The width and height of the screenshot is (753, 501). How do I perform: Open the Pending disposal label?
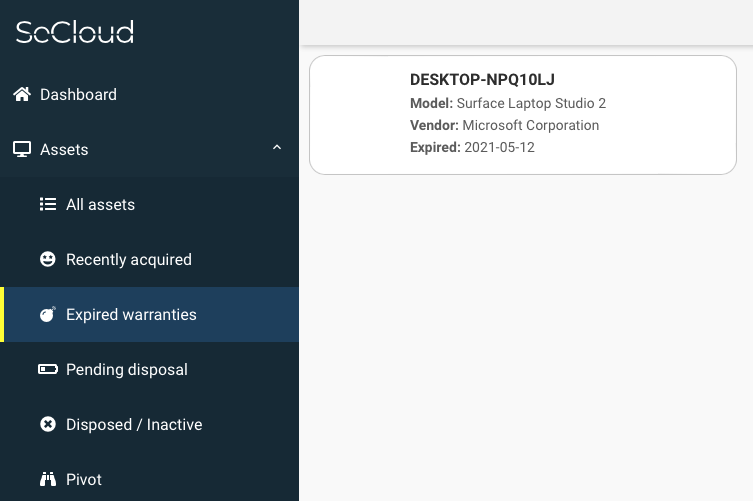[x=126, y=370]
